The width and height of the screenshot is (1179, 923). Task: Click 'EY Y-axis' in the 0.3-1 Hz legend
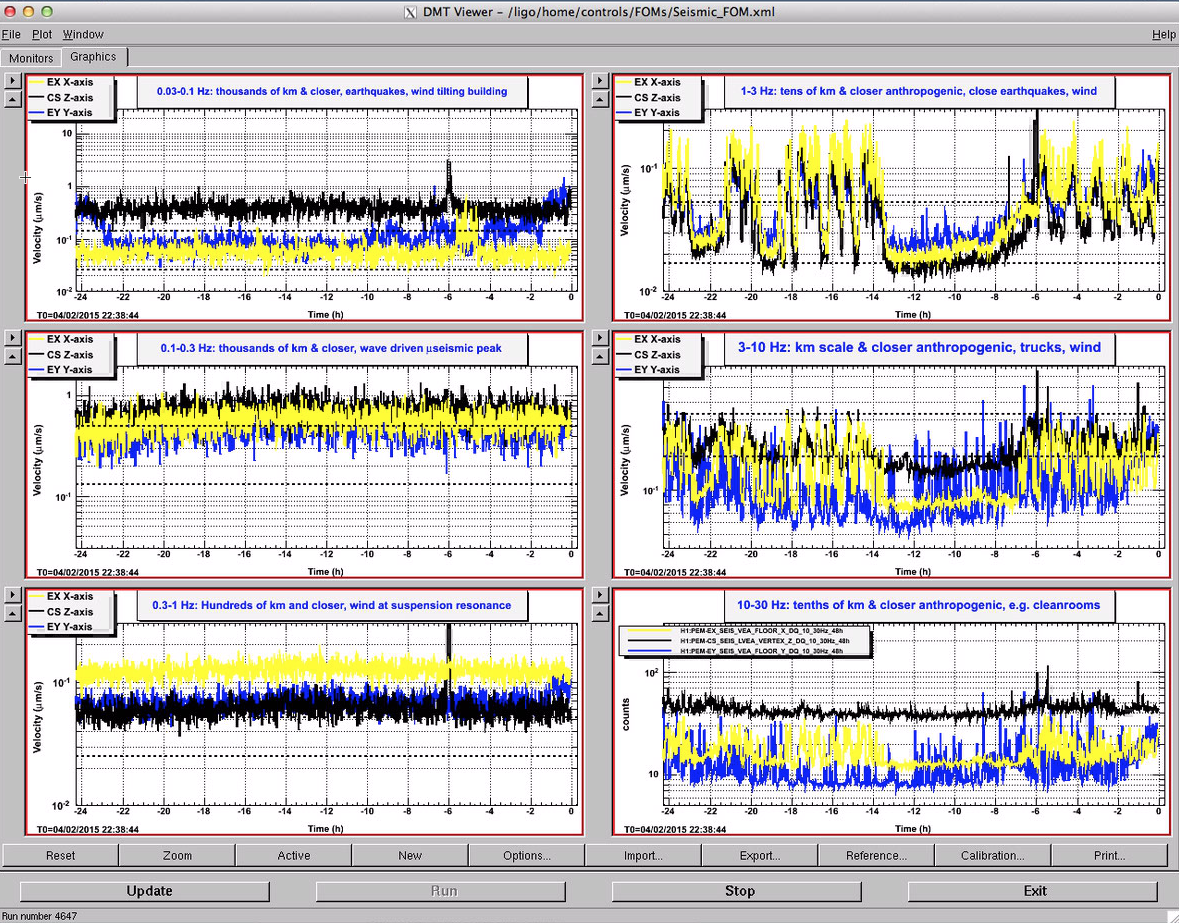coord(69,627)
